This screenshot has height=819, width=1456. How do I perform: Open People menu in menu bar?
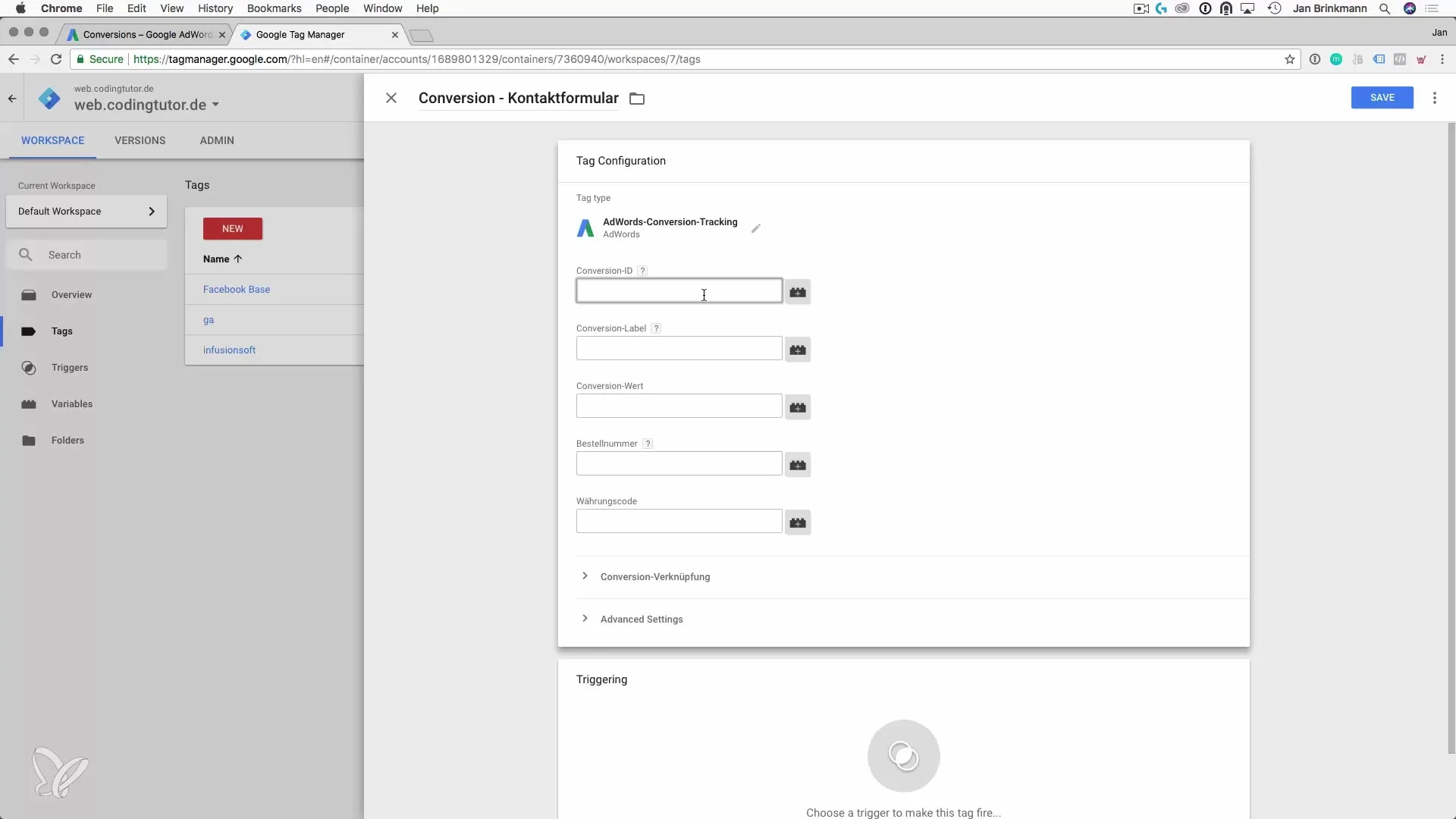pyautogui.click(x=332, y=8)
